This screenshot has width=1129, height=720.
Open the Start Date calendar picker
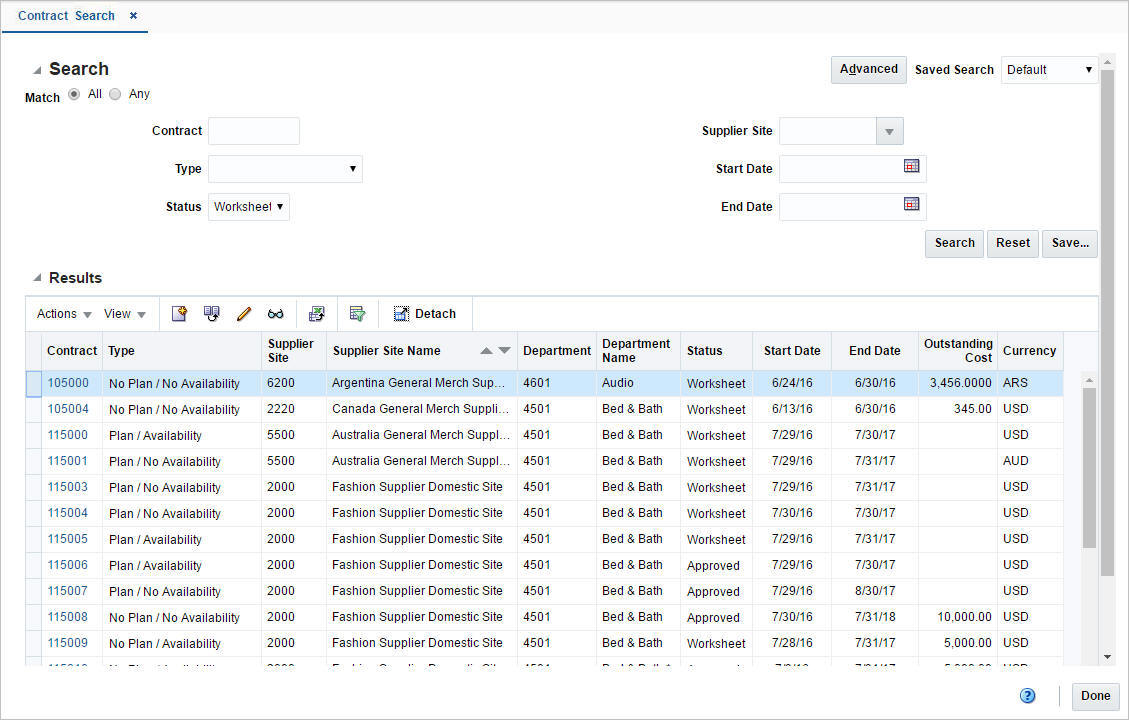click(x=911, y=166)
